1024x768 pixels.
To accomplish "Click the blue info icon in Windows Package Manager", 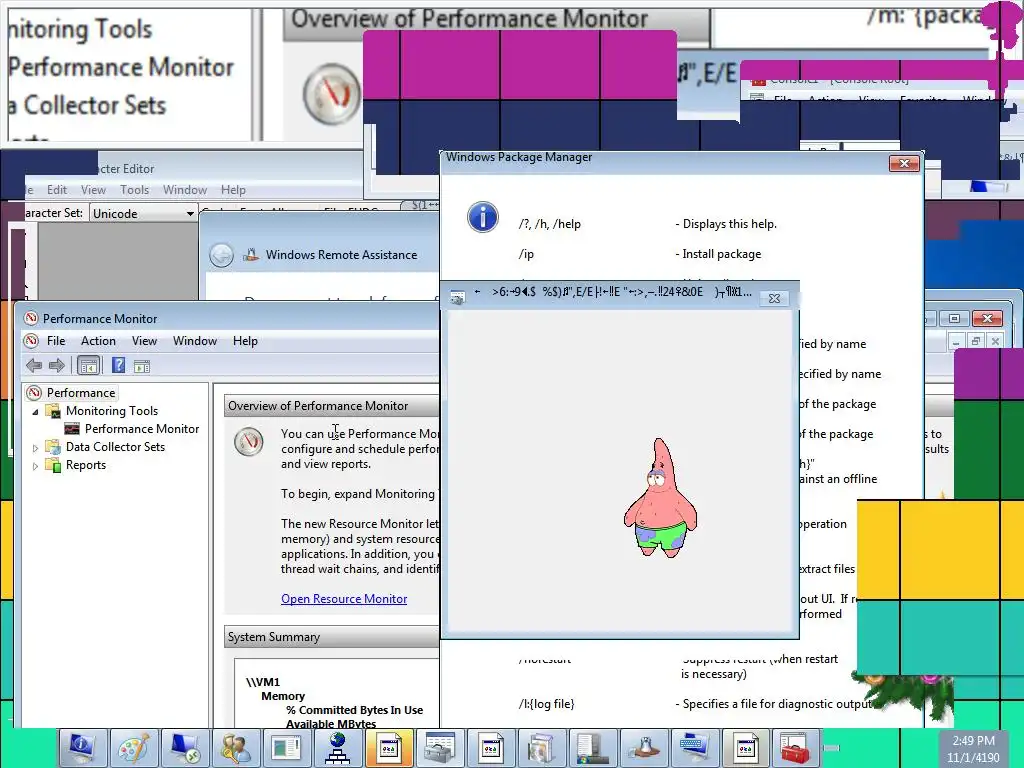I will (483, 217).
